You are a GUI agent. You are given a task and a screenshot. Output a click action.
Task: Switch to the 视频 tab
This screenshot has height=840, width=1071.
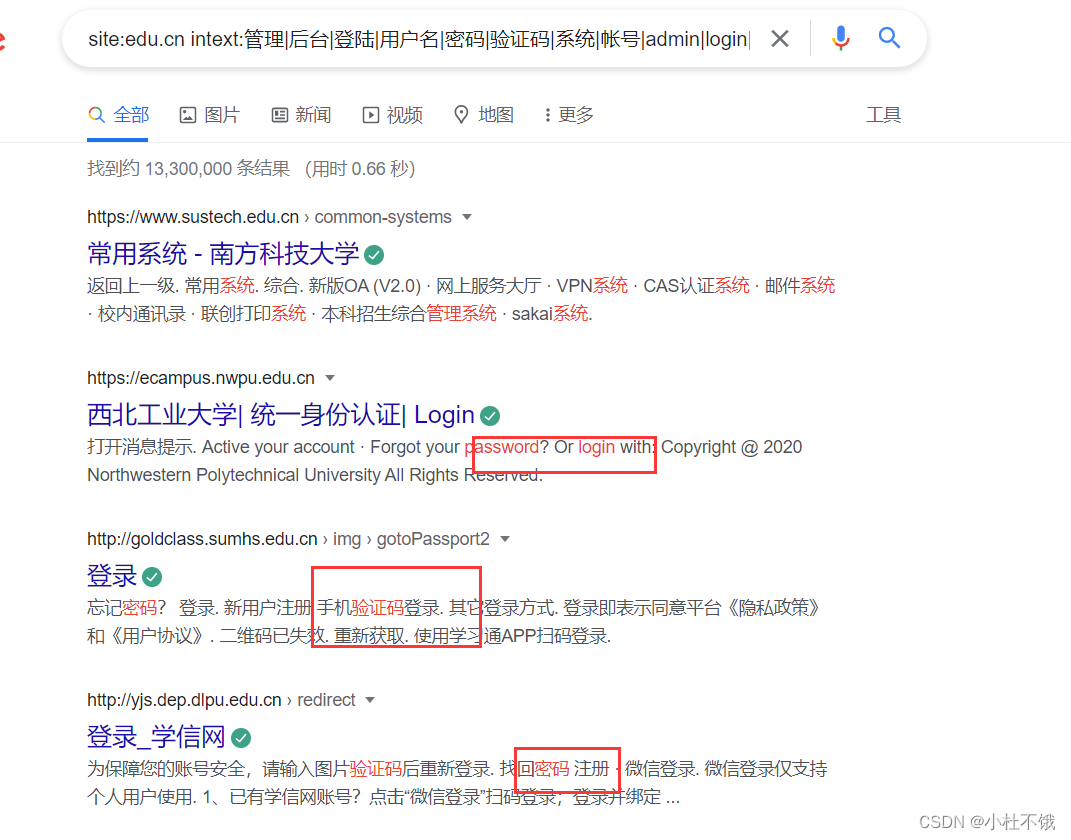click(x=393, y=115)
